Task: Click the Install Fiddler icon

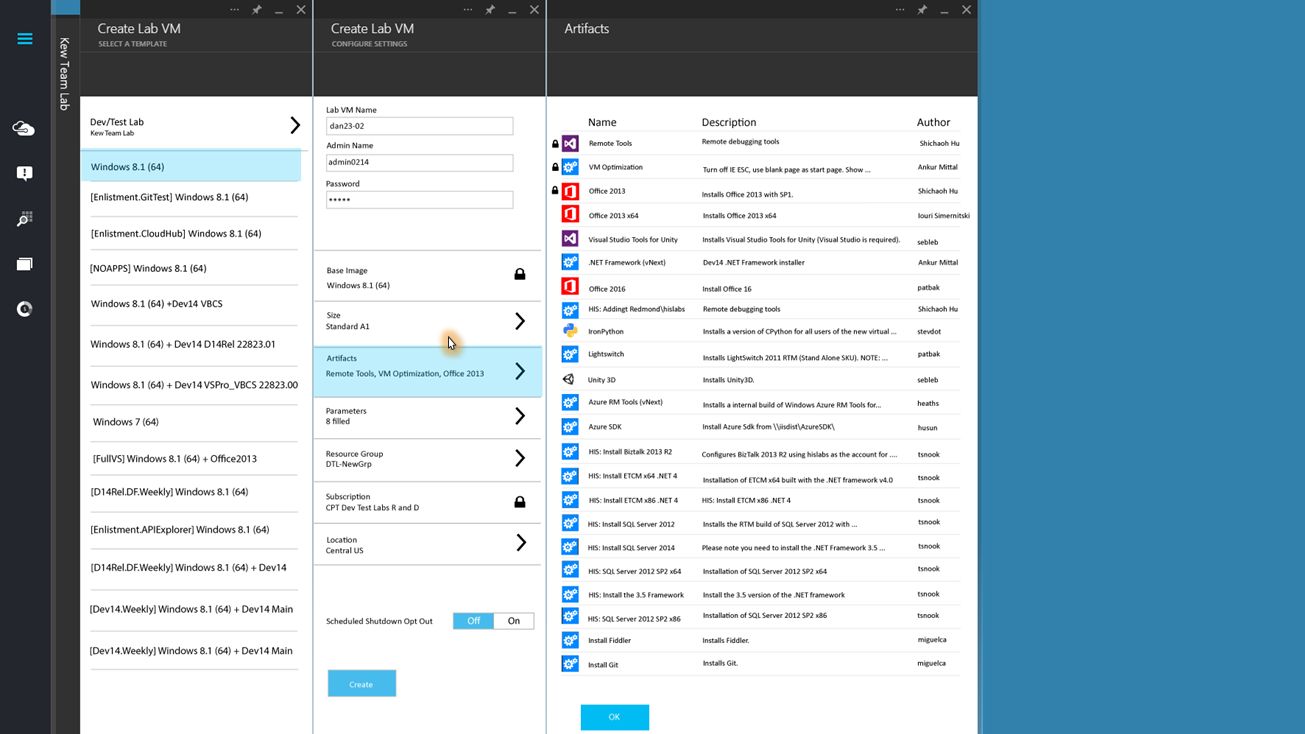Action: pos(570,640)
